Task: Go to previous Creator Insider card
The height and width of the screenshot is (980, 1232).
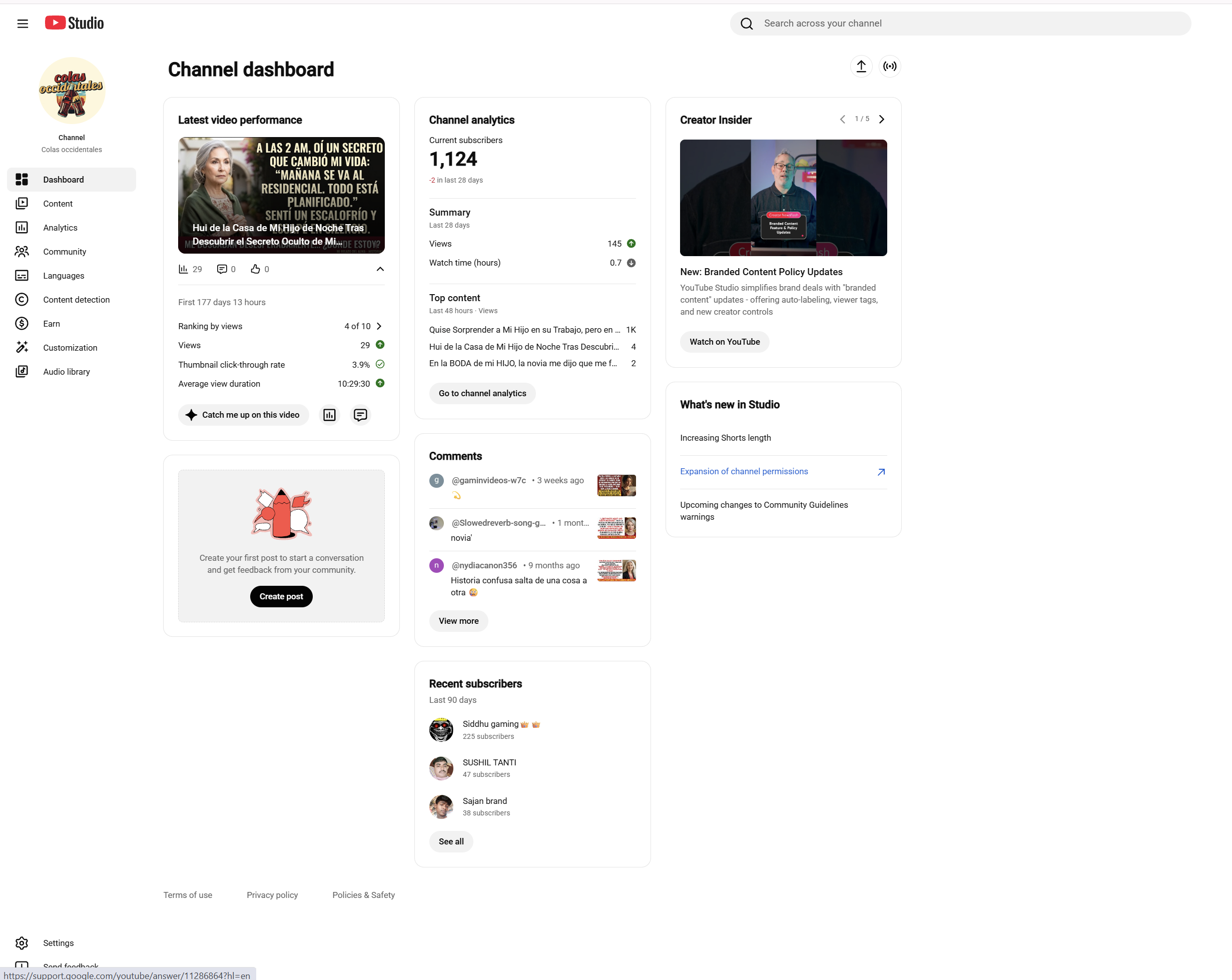Action: pyautogui.click(x=842, y=120)
